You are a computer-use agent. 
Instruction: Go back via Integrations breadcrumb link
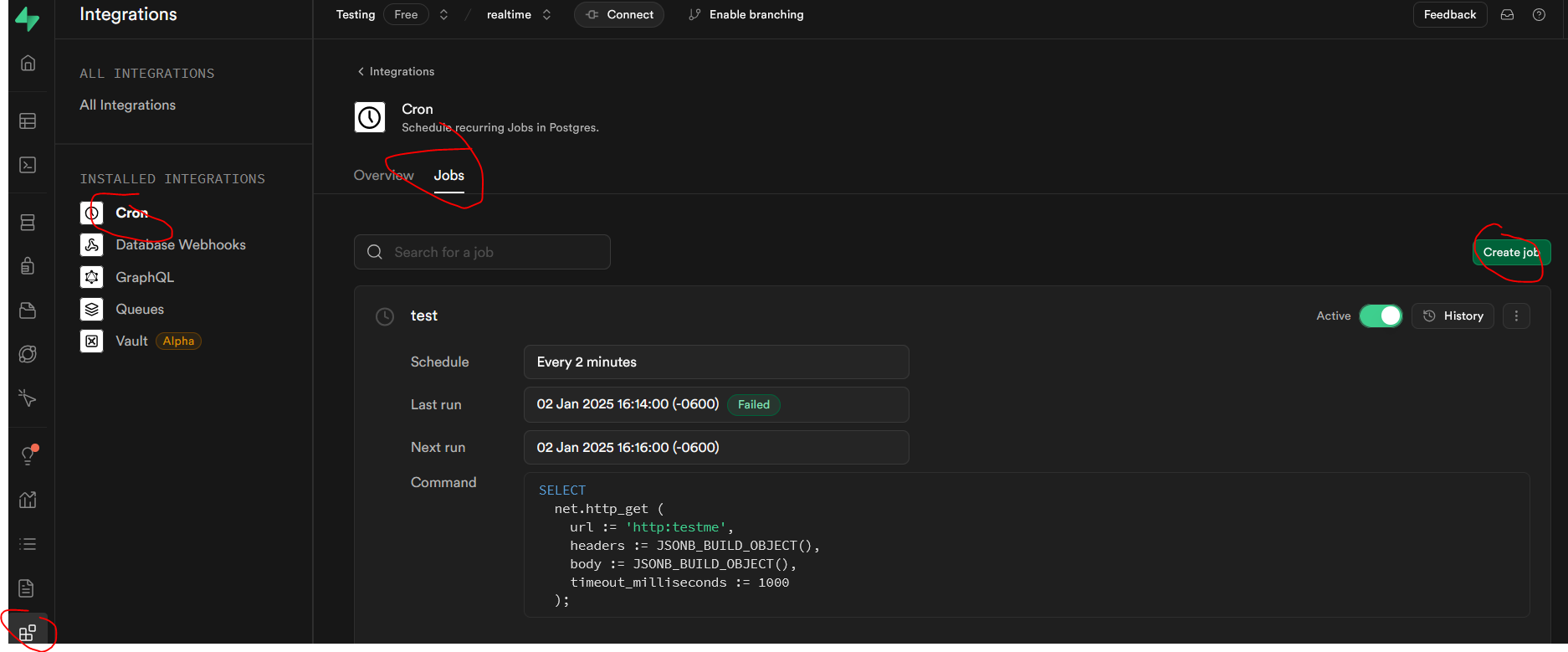396,71
